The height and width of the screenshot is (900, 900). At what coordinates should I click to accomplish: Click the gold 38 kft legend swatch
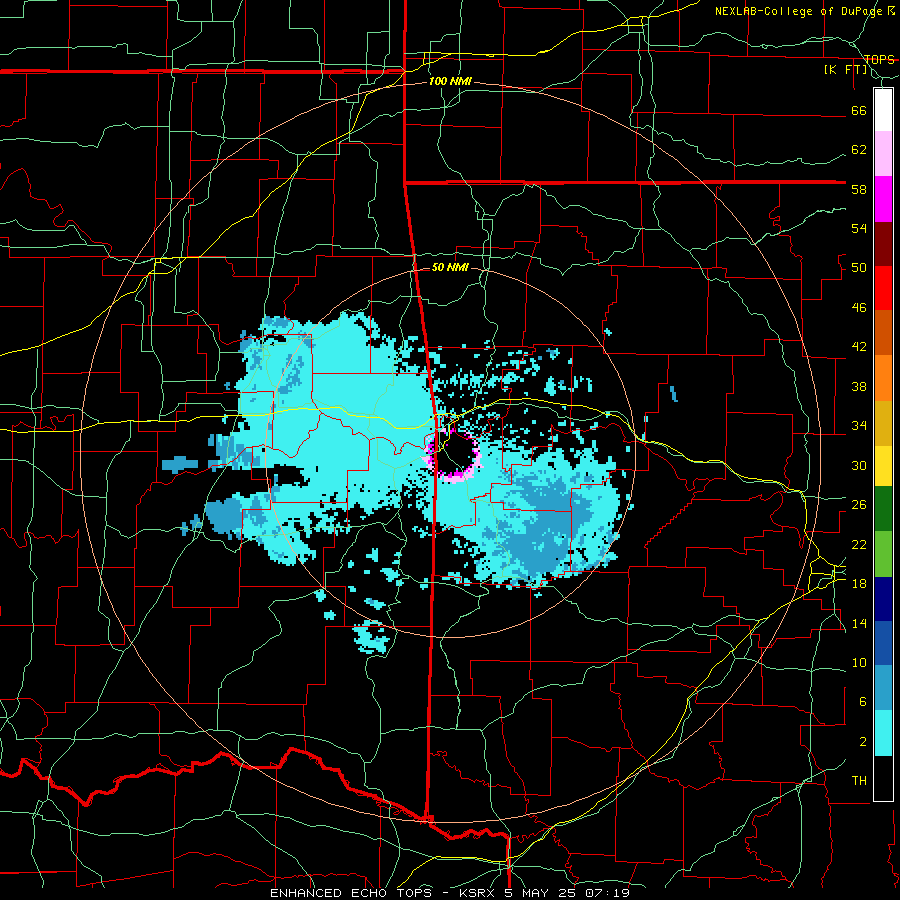tap(883, 423)
